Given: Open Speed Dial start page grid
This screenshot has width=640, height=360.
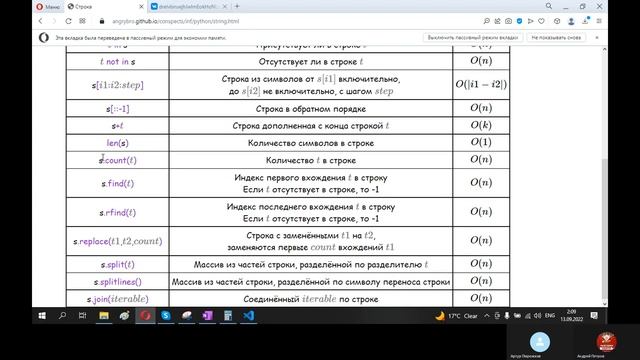Looking at the screenshot, I should point(82,21).
